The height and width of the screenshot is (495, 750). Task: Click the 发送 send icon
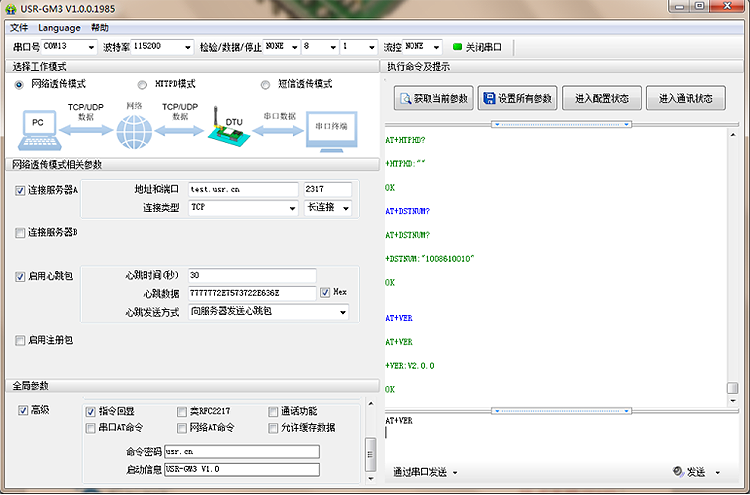coord(679,472)
